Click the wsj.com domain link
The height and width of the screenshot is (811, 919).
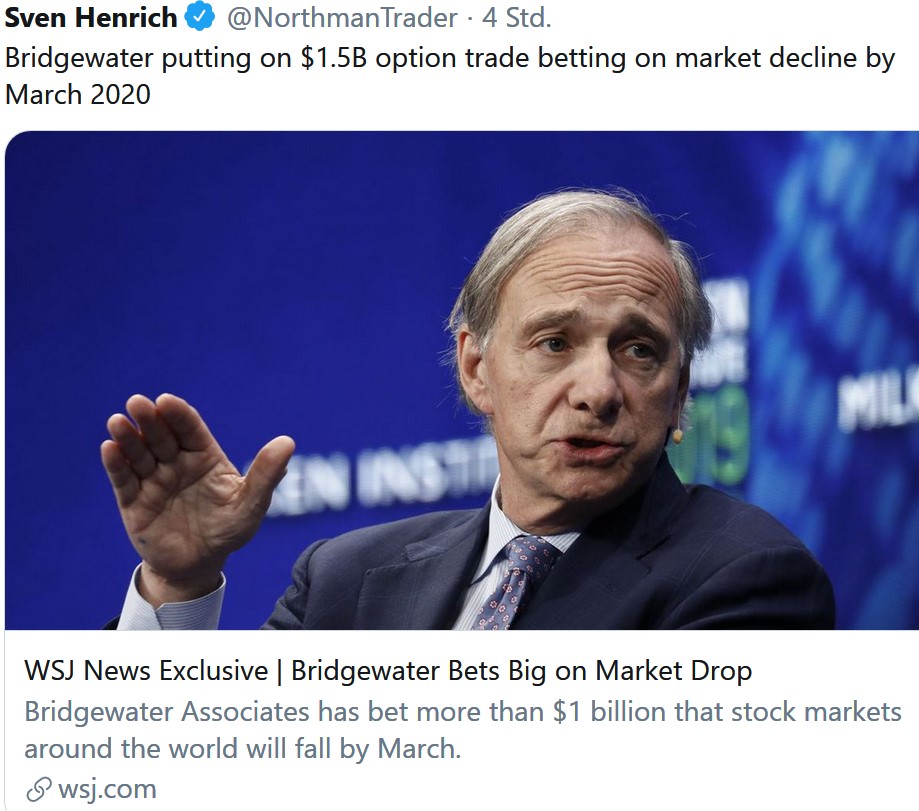coord(107,789)
